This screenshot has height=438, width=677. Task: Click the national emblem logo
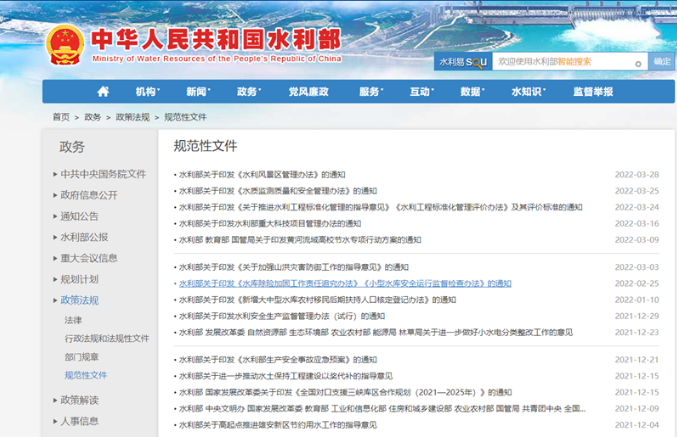(65, 45)
